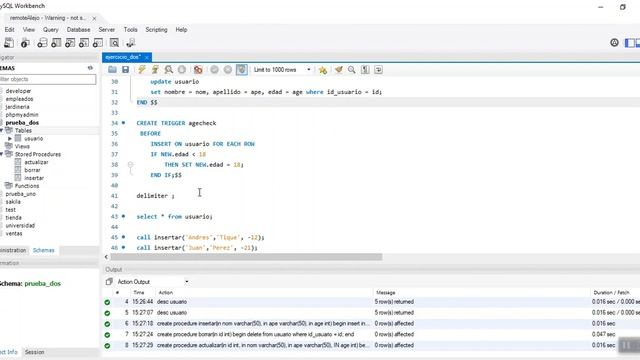Click the output panel copy icon
This screenshot has width=640, height=360.
point(109,282)
